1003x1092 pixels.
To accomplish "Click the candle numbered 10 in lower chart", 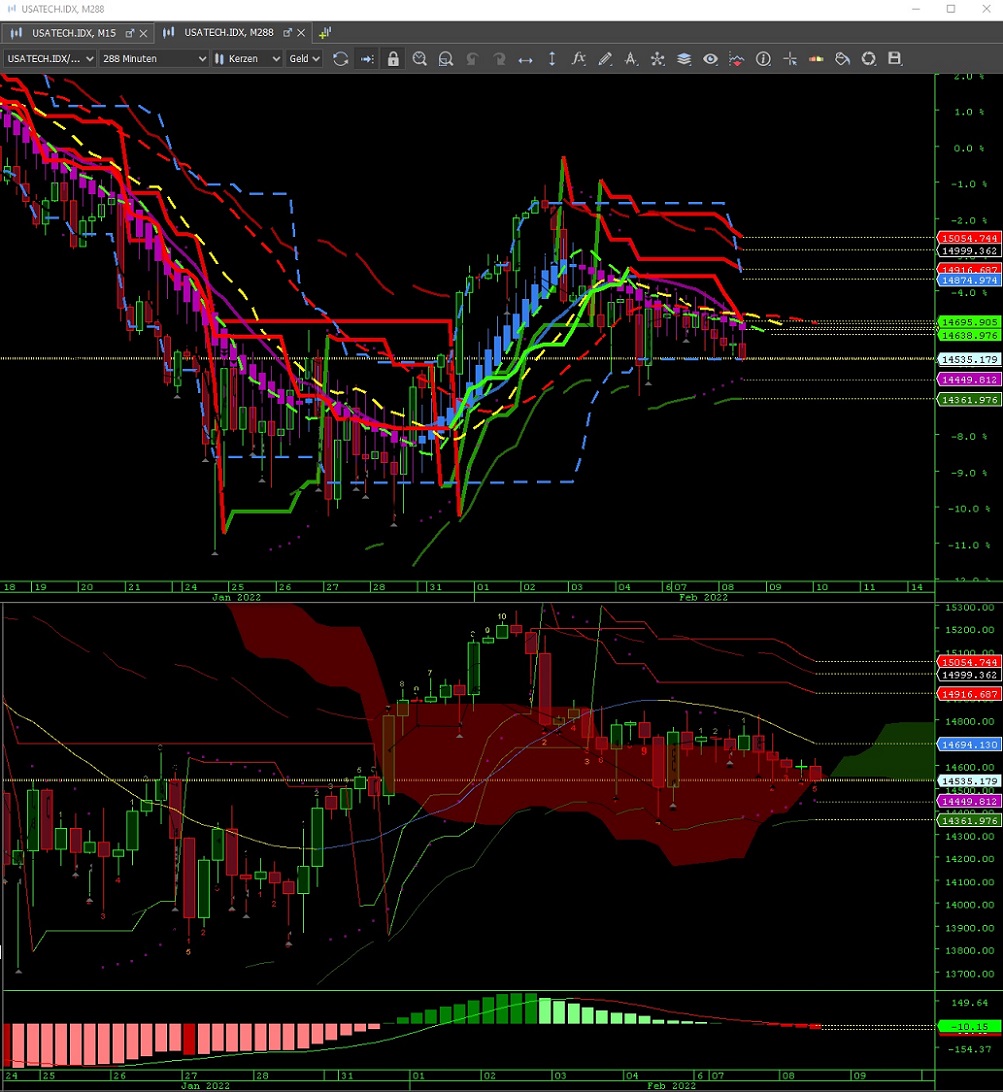I will coord(502,630).
